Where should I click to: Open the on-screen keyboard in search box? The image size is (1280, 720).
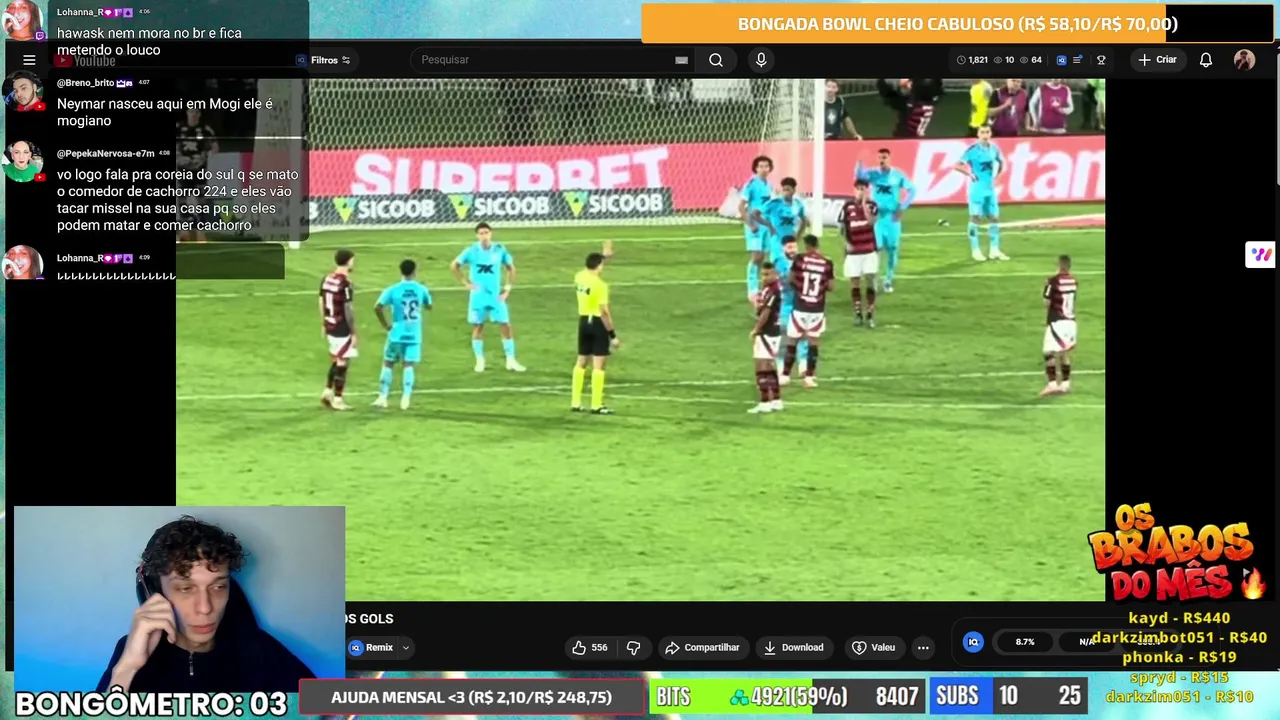(681, 60)
